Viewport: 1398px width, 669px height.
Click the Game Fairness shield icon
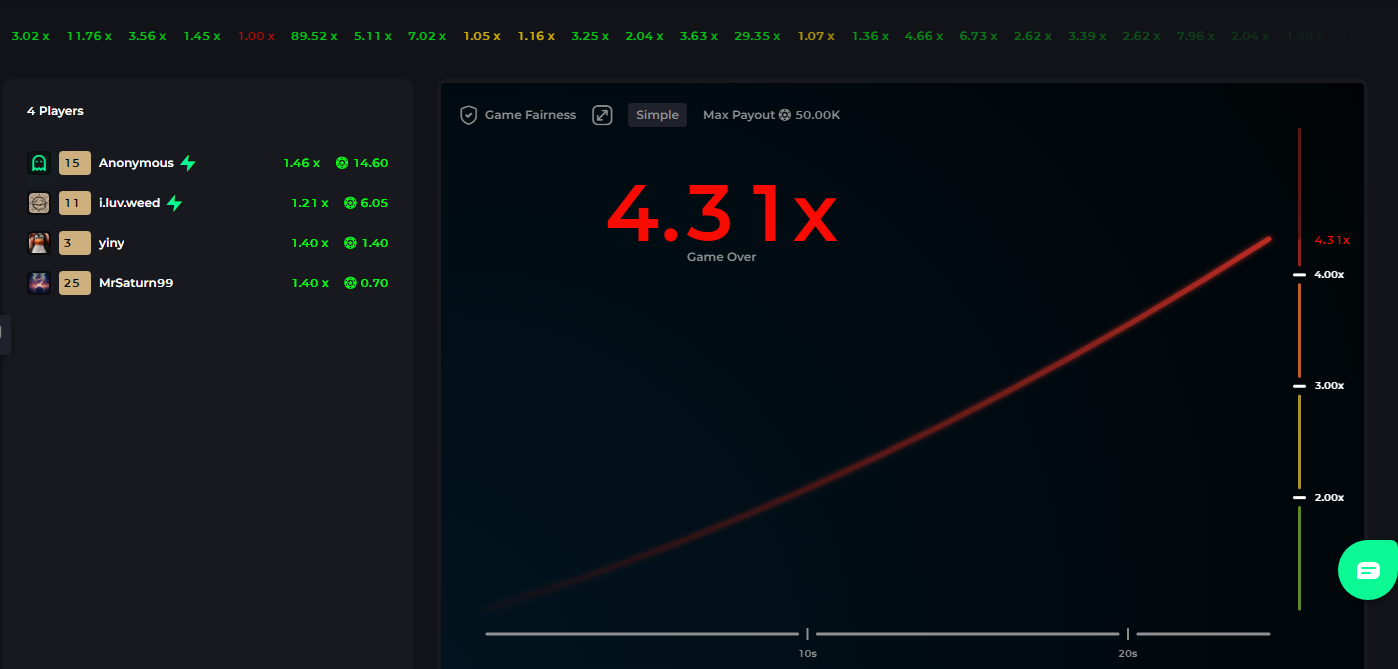point(468,115)
